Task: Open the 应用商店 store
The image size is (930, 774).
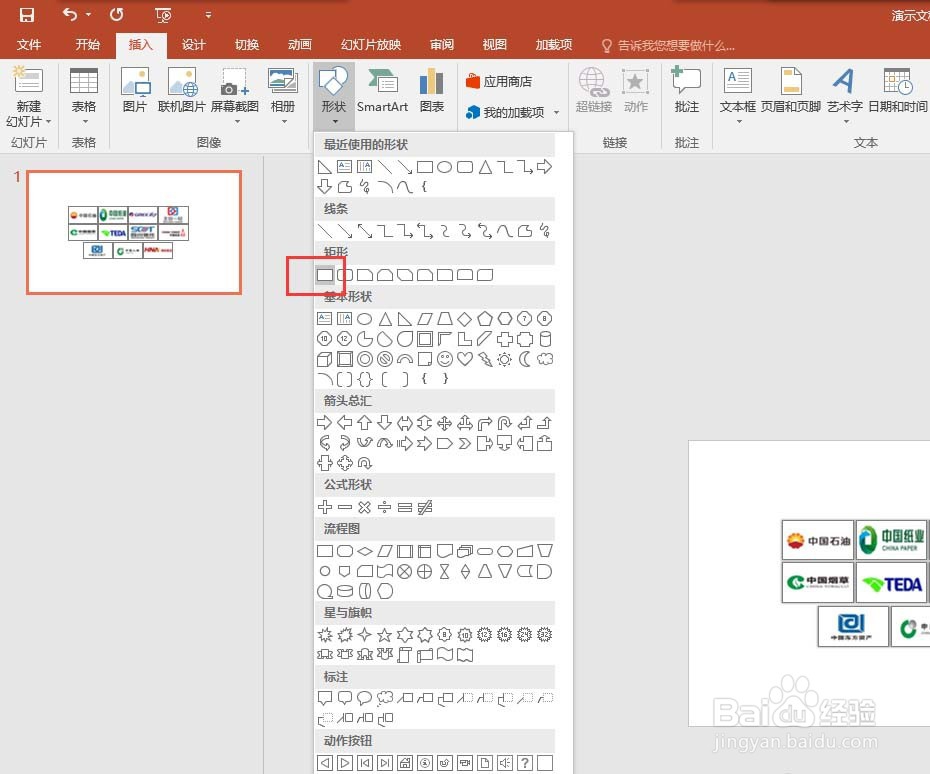Action: pyautogui.click(x=499, y=81)
